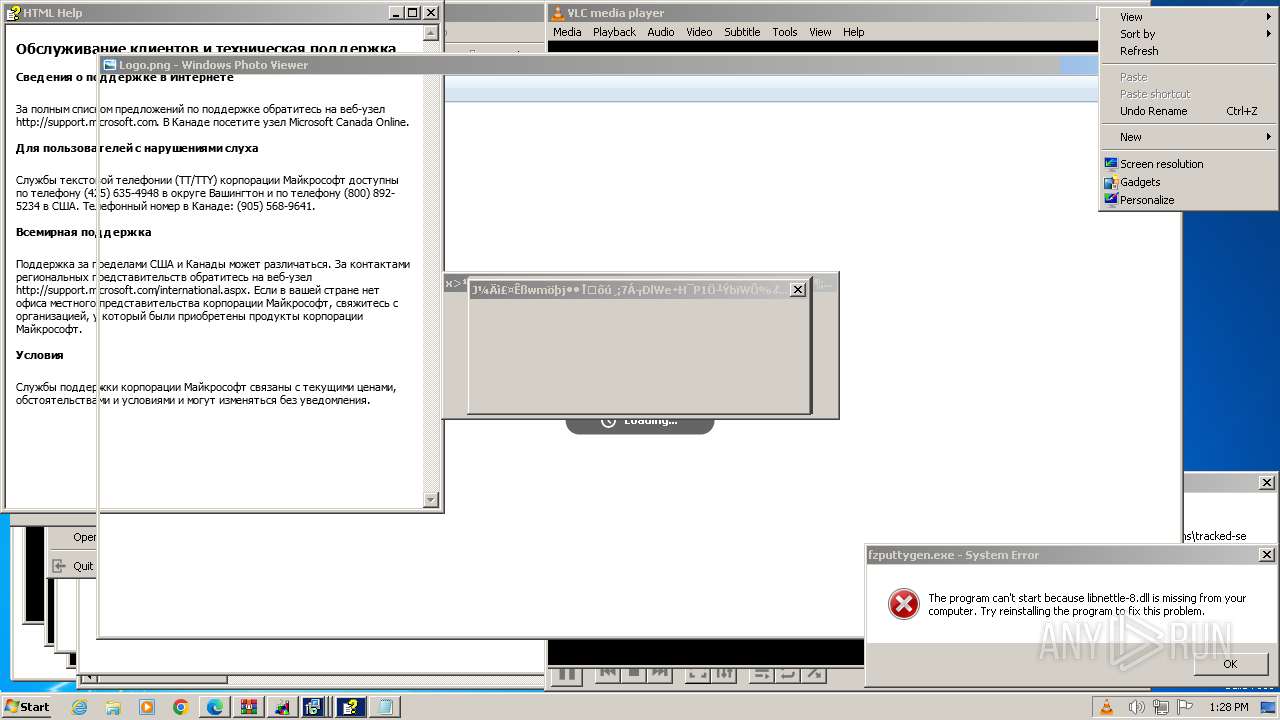The width and height of the screenshot is (1280, 720).
Task: Toggle VLC playlist view button
Action: click(x=762, y=675)
